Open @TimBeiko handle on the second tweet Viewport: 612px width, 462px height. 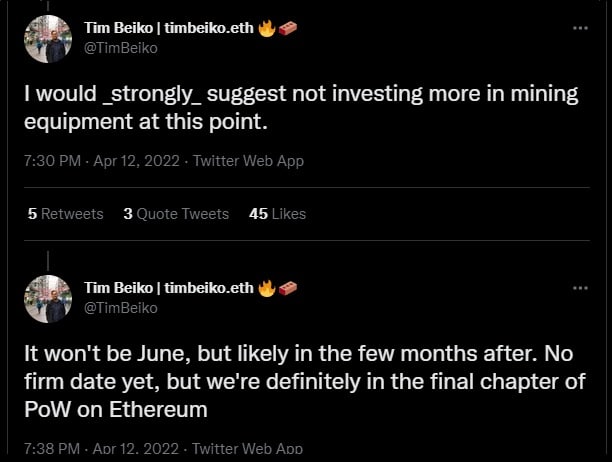tap(121, 308)
